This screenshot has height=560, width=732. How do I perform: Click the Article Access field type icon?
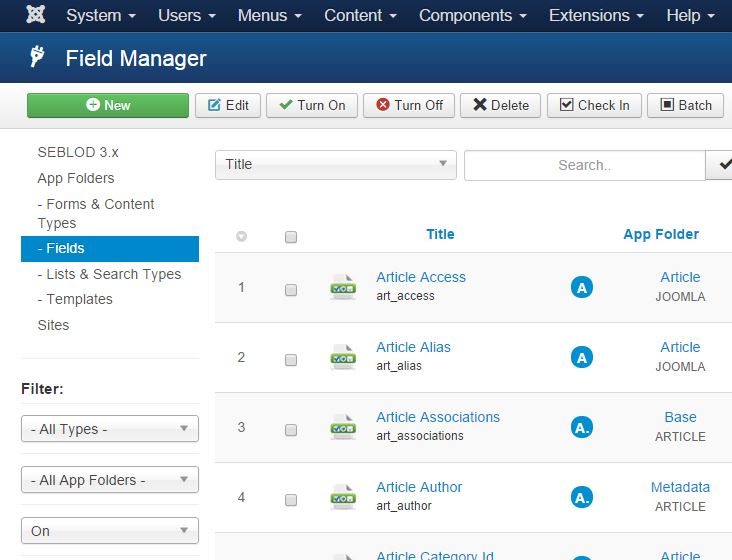click(343, 287)
